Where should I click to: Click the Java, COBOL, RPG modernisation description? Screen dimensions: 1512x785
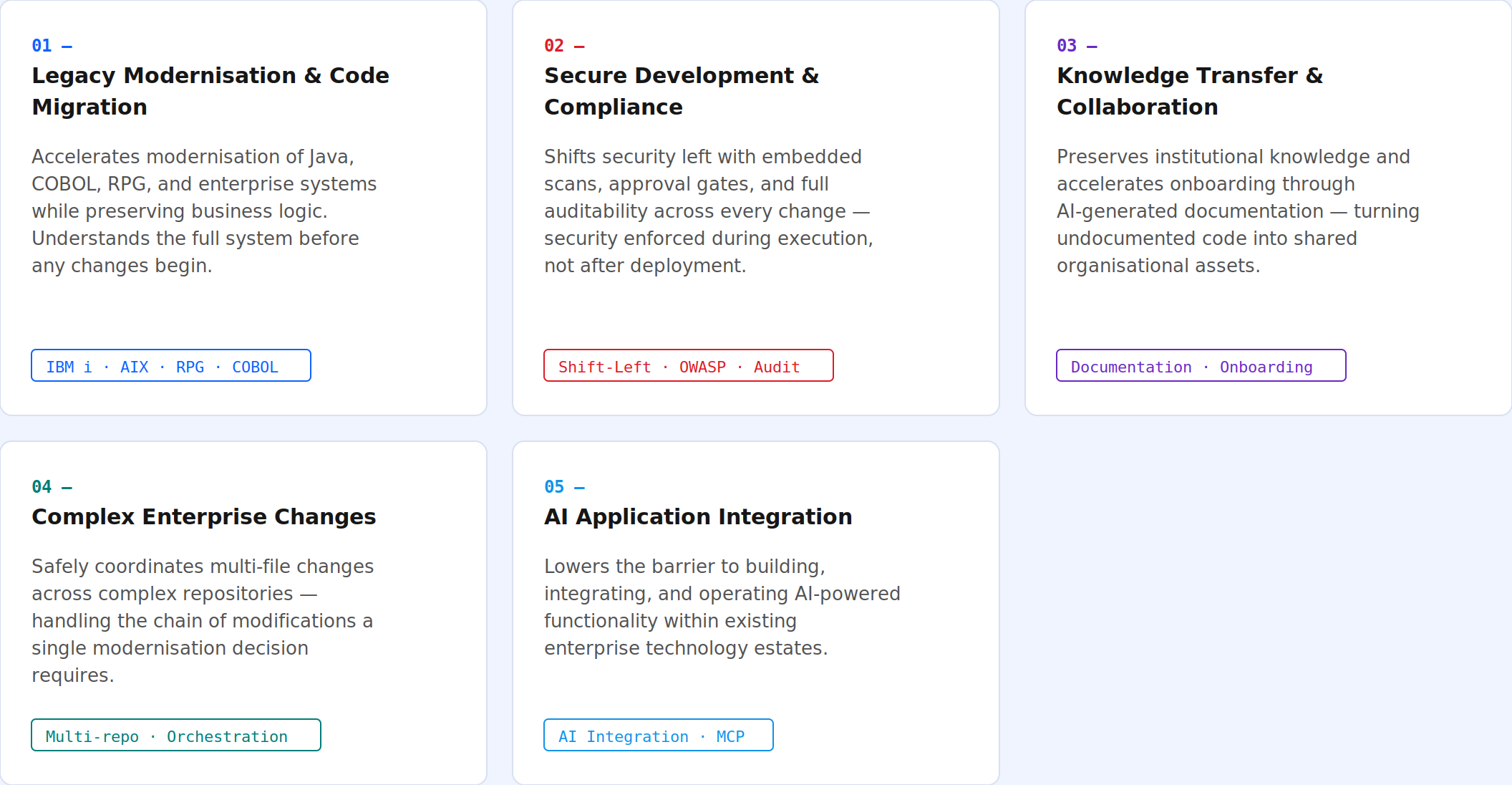pos(203,211)
